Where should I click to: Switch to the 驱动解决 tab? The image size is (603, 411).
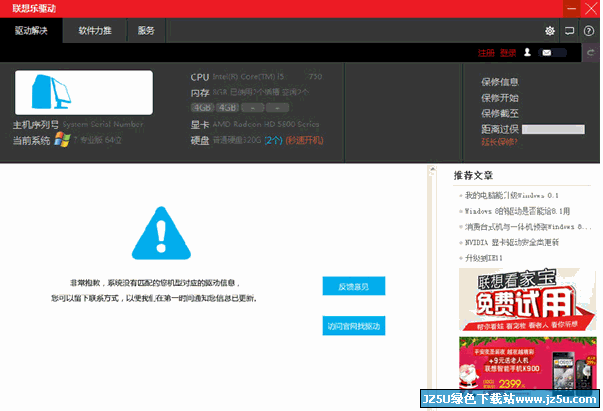[x=31, y=30]
